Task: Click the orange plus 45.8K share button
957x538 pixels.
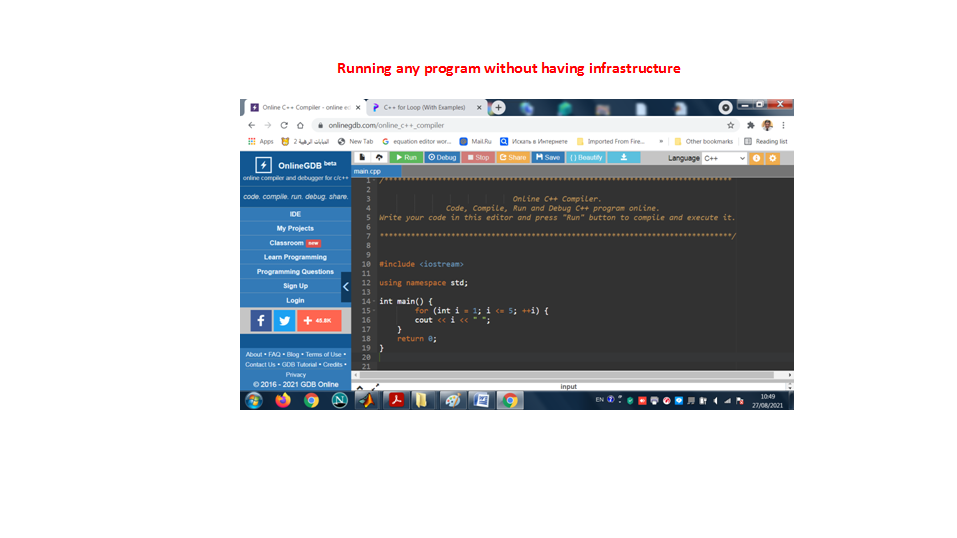Action: click(319, 321)
